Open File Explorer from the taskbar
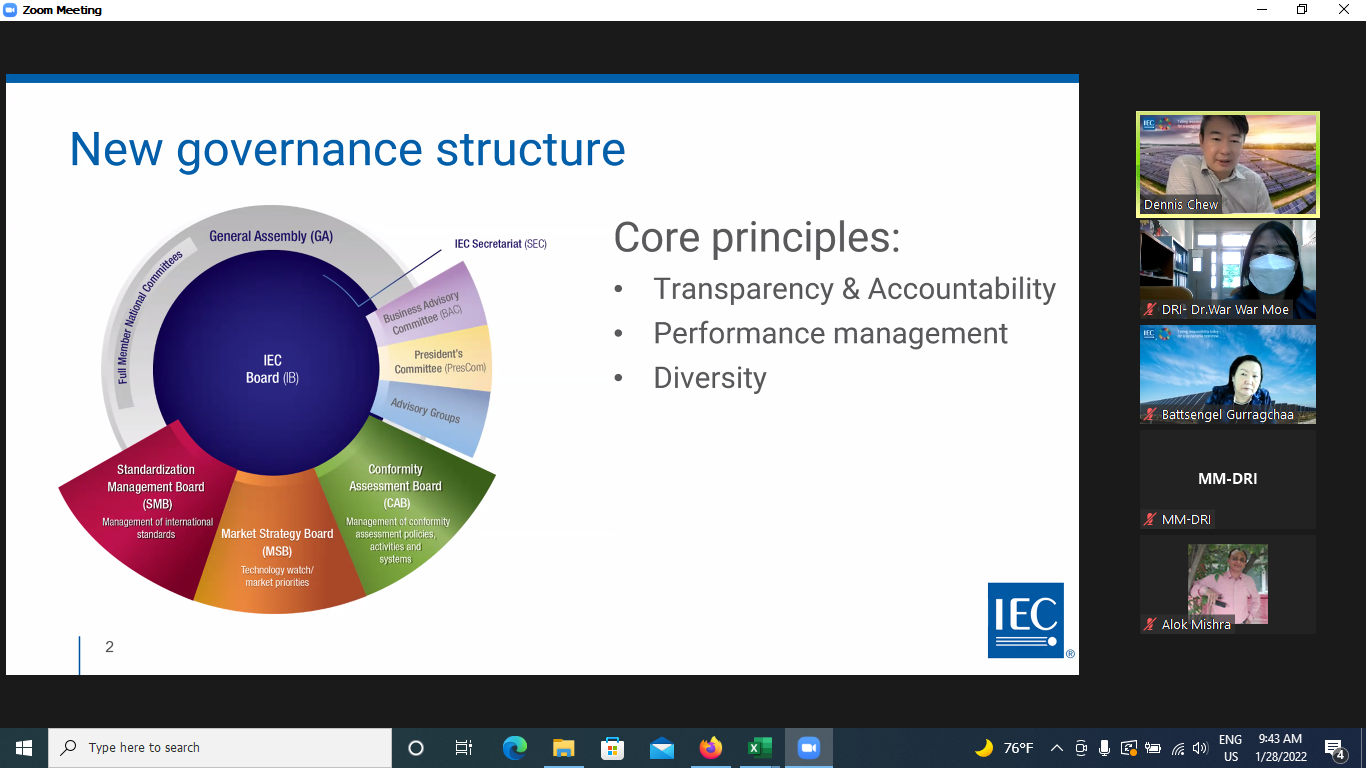Viewport: 1366px width, 768px height. [564, 747]
